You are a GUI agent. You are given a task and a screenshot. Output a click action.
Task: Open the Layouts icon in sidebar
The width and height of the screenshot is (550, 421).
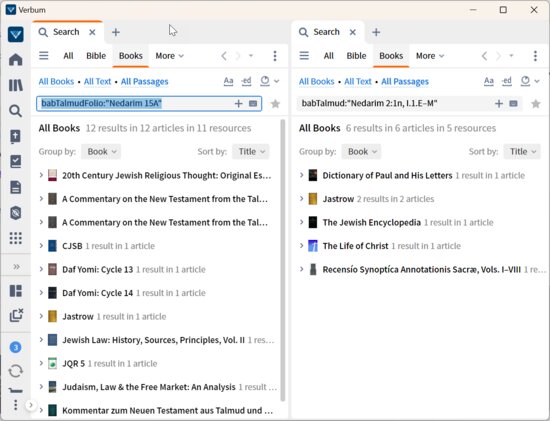tap(16, 291)
